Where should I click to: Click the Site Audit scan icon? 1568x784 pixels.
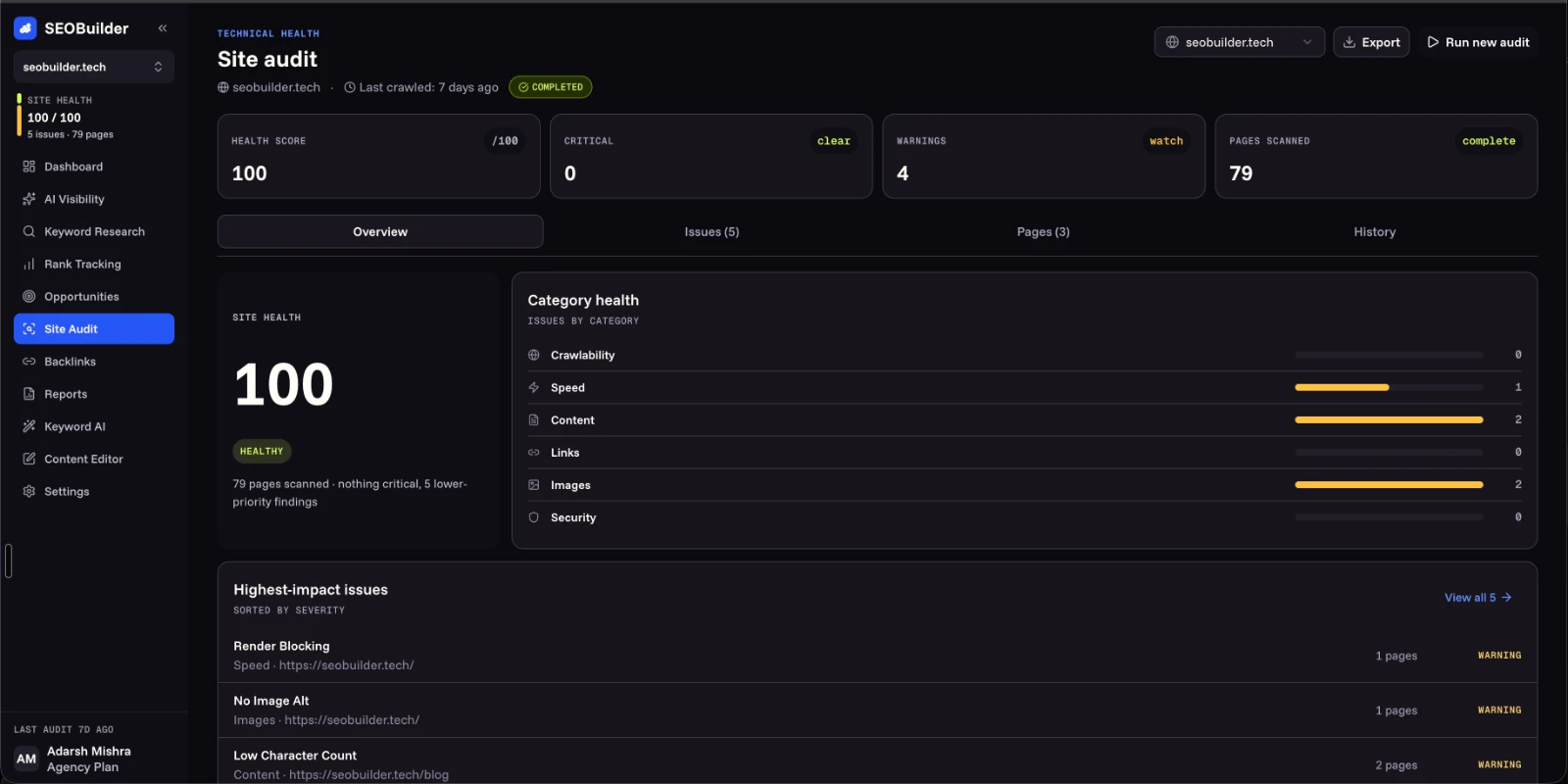29,329
